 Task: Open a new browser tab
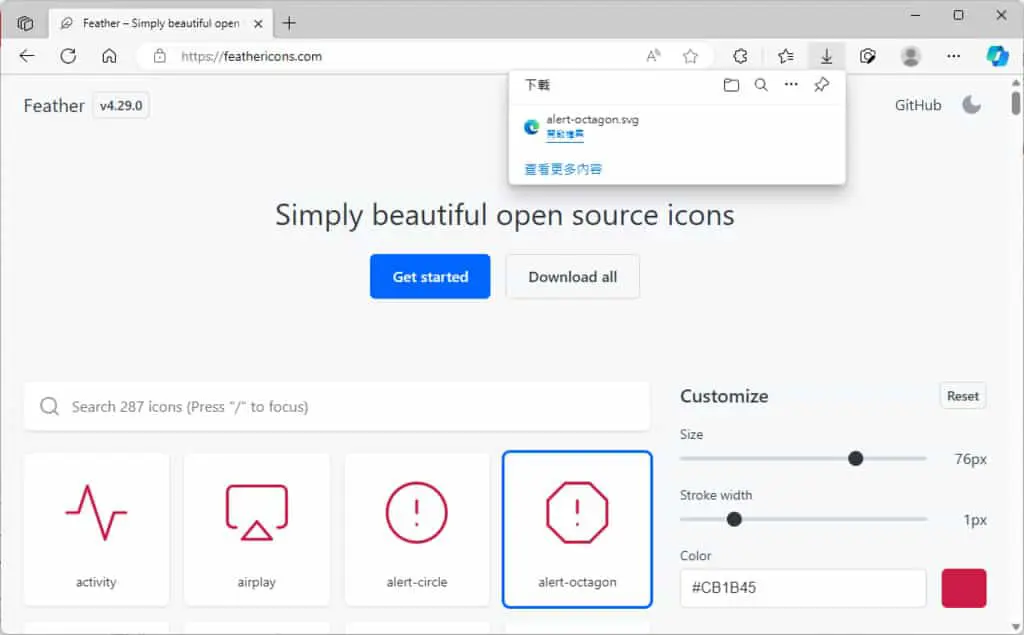289,24
